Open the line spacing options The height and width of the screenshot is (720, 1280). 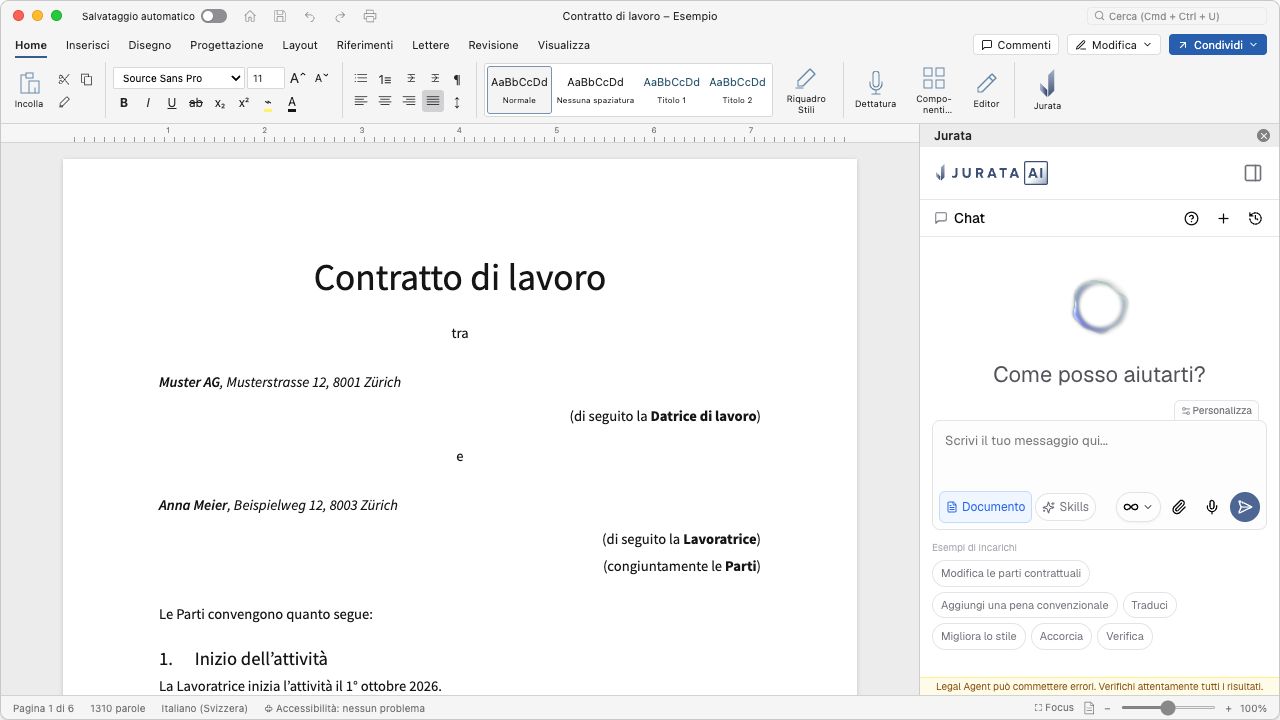(x=457, y=101)
